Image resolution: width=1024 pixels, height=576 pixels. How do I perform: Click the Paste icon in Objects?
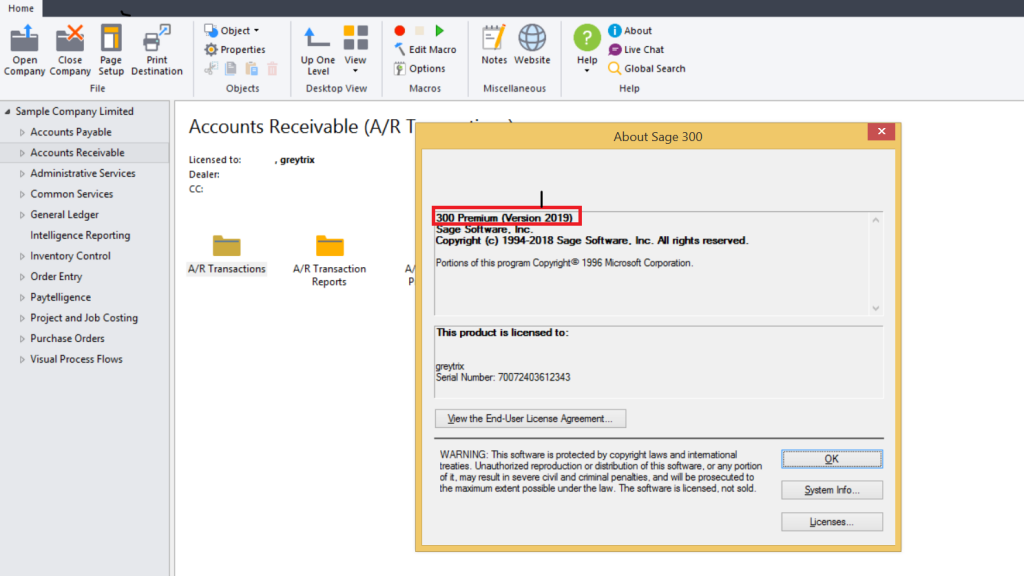(251, 69)
